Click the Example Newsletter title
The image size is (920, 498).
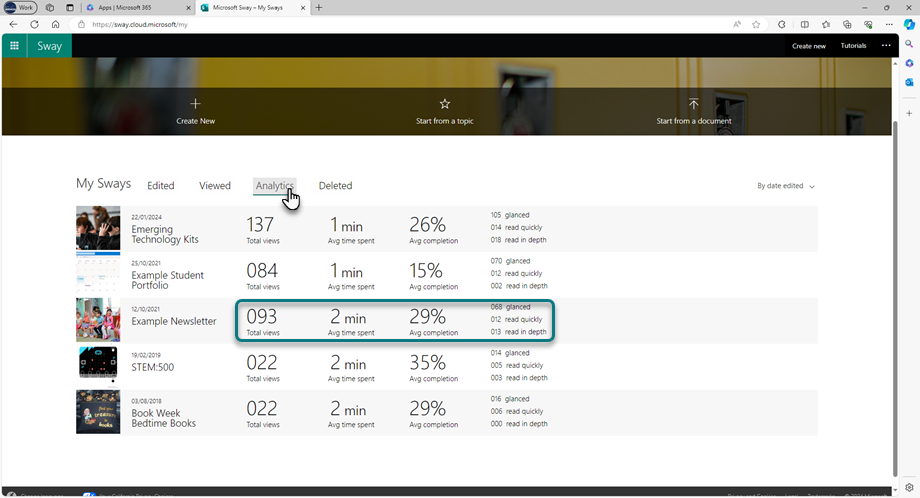click(x=174, y=321)
